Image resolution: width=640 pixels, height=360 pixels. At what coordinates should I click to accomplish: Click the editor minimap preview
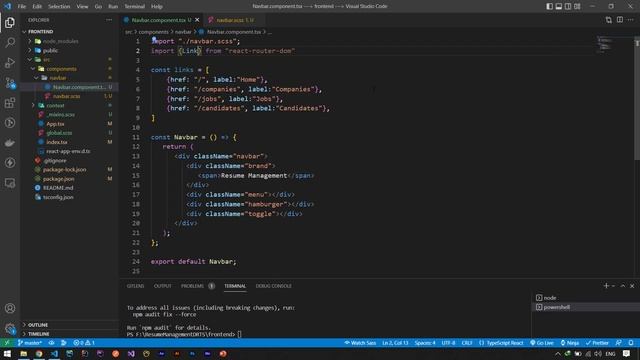(604, 45)
